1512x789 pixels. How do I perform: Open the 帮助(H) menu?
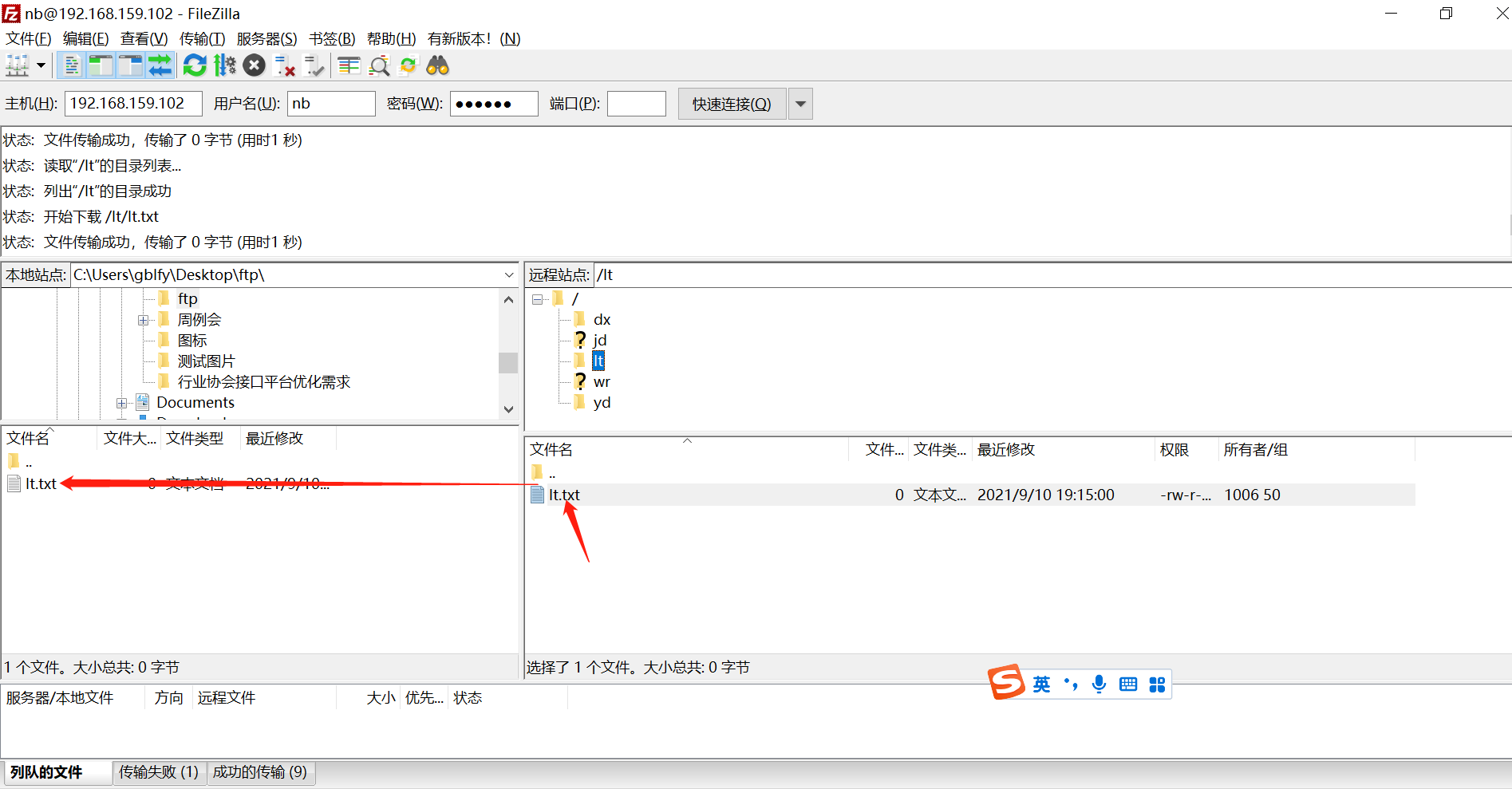click(392, 38)
